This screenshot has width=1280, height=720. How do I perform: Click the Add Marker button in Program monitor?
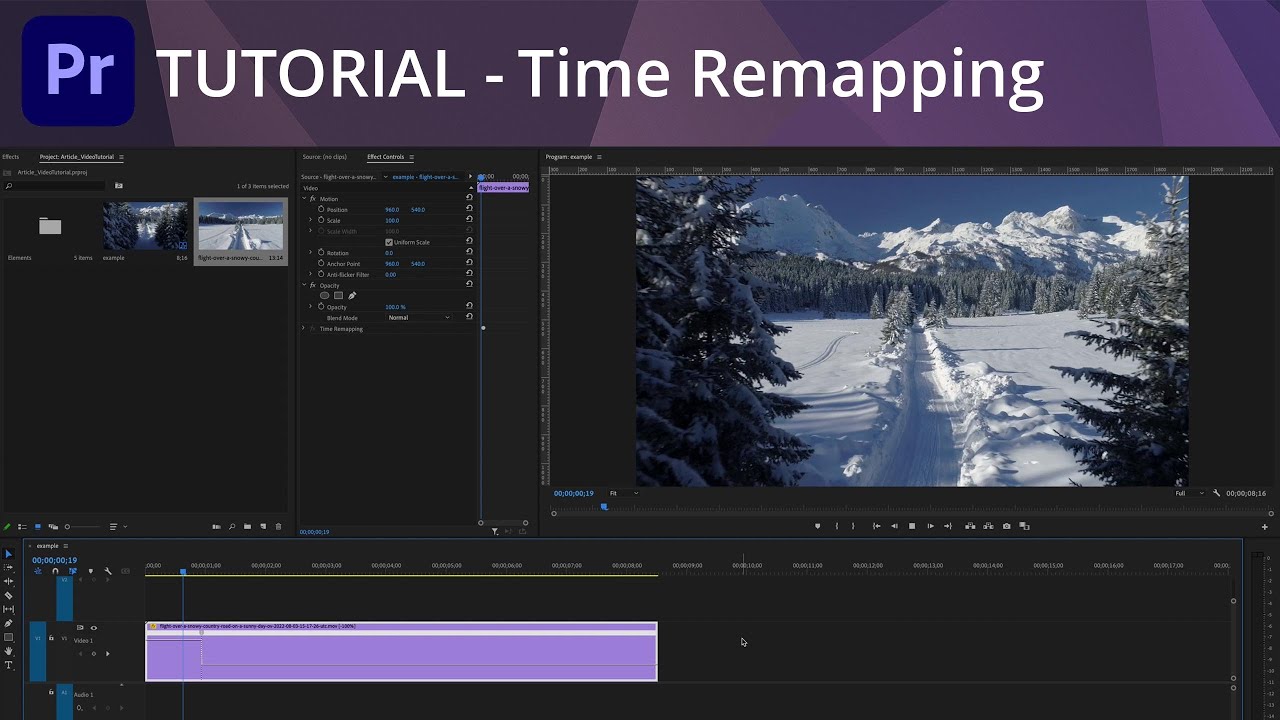(817, 526)
